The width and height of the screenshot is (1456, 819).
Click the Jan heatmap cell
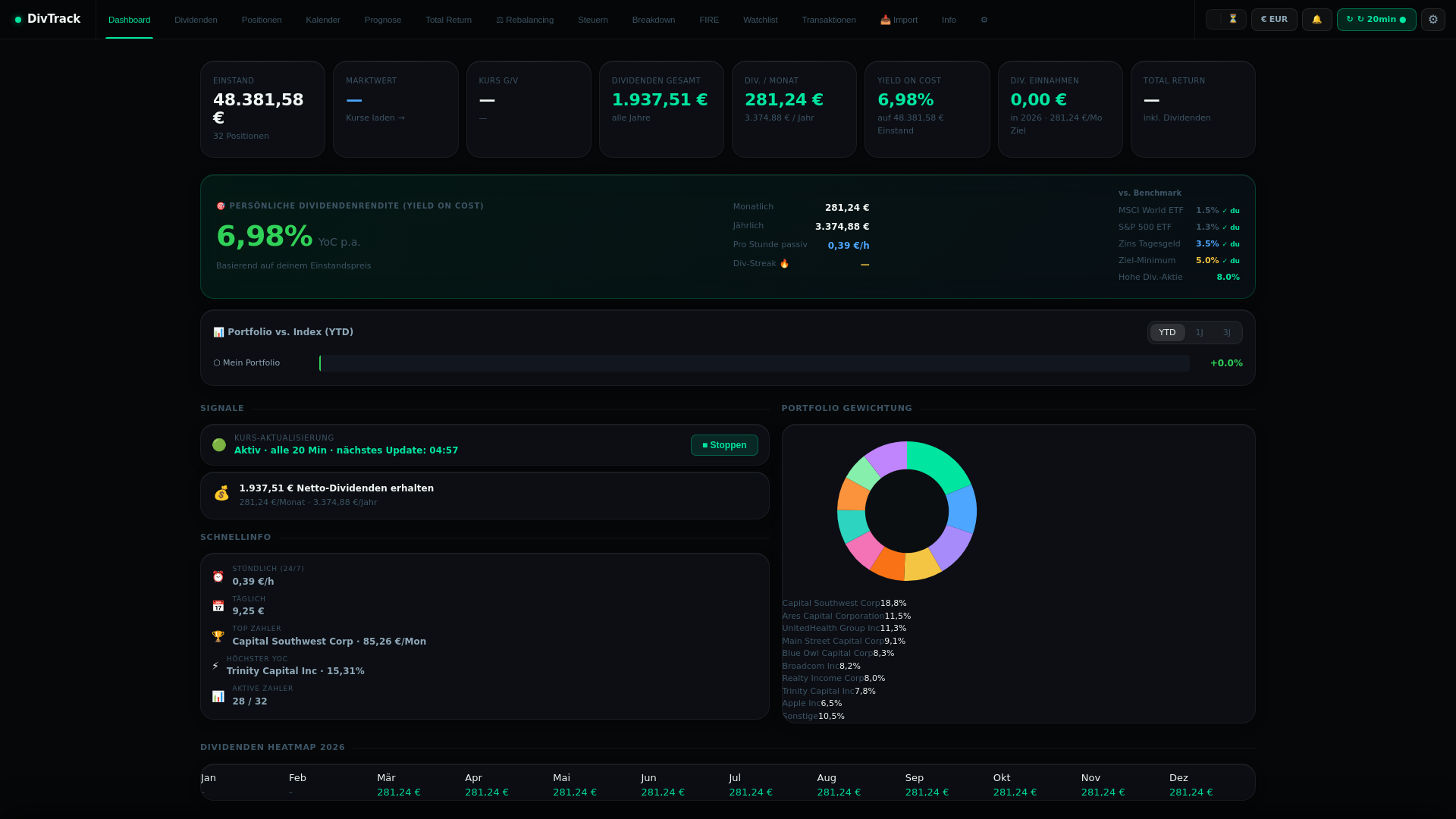tap(243, 785)
